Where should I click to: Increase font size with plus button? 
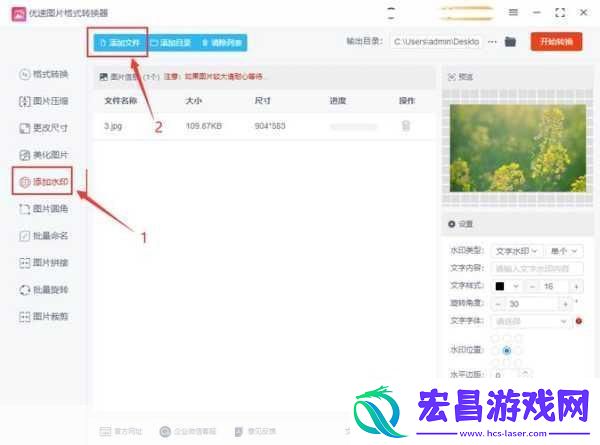coord(576,286)
